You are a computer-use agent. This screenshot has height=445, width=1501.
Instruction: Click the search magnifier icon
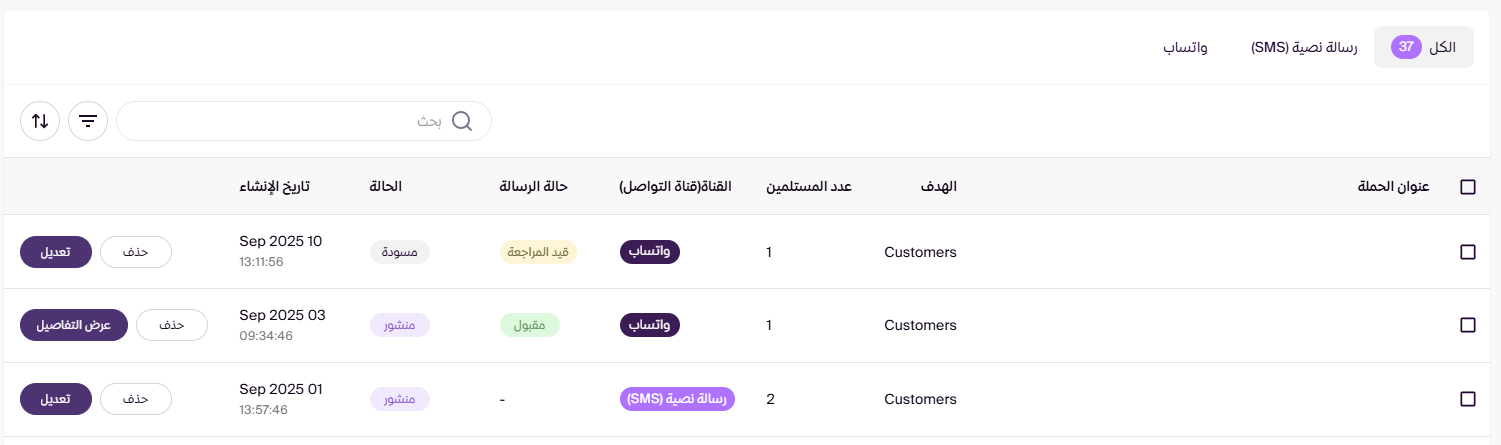(x=462, y=121)
